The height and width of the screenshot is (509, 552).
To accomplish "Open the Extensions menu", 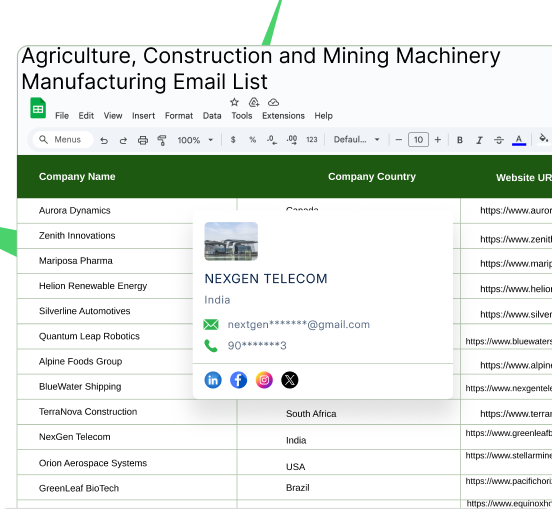I will tap(283, 116).
